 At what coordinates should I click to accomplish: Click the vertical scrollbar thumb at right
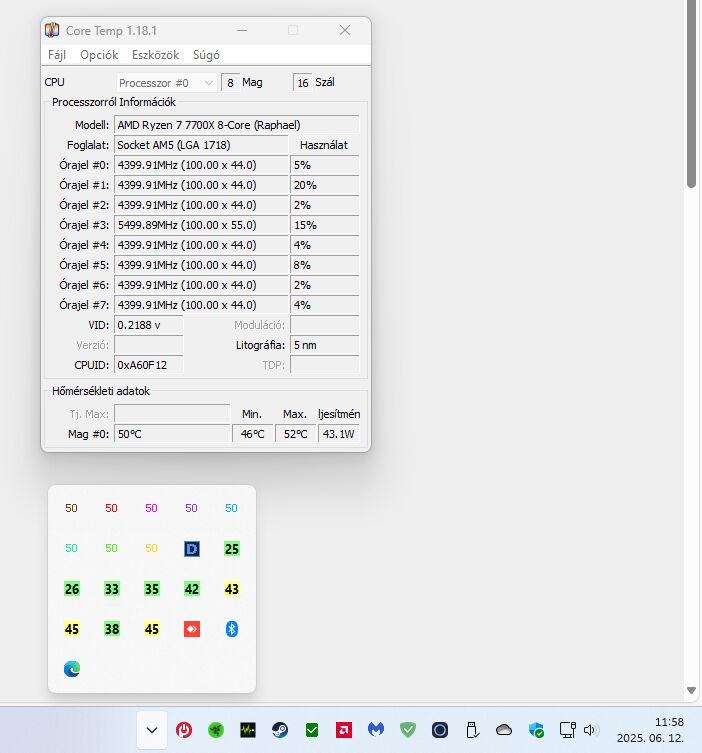click(691, 94)
